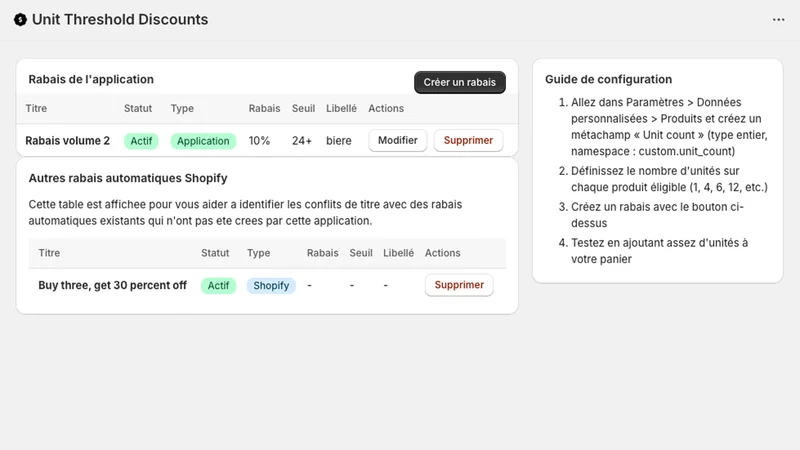
Task: Click the Unit Threshold Discounts app icon
Action: pyautogui.click(x=20, y=19)
